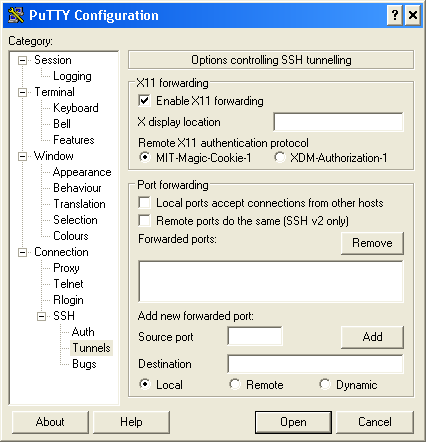
Task: Uncheck Enable X11 forwarding
Action: tap(144, 101)
